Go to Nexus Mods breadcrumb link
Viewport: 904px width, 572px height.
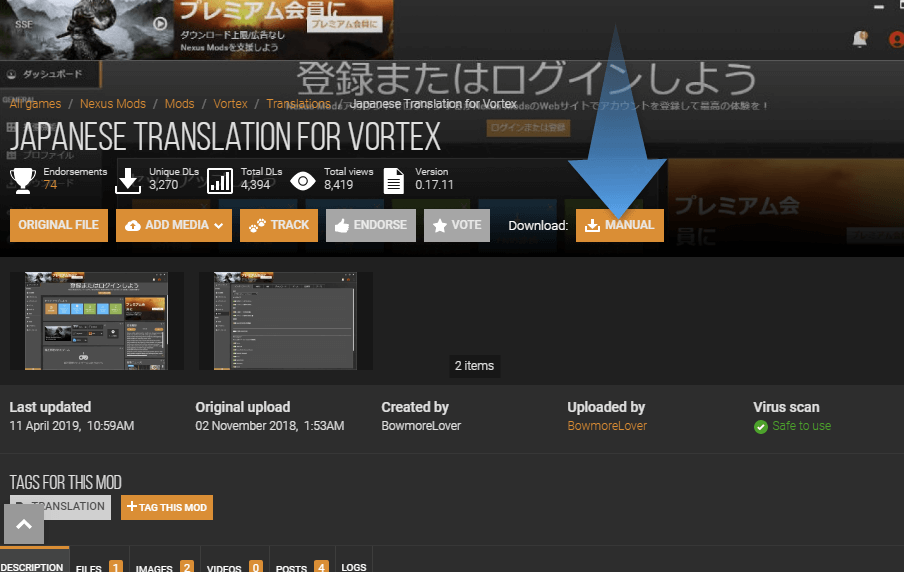point(113,104)
